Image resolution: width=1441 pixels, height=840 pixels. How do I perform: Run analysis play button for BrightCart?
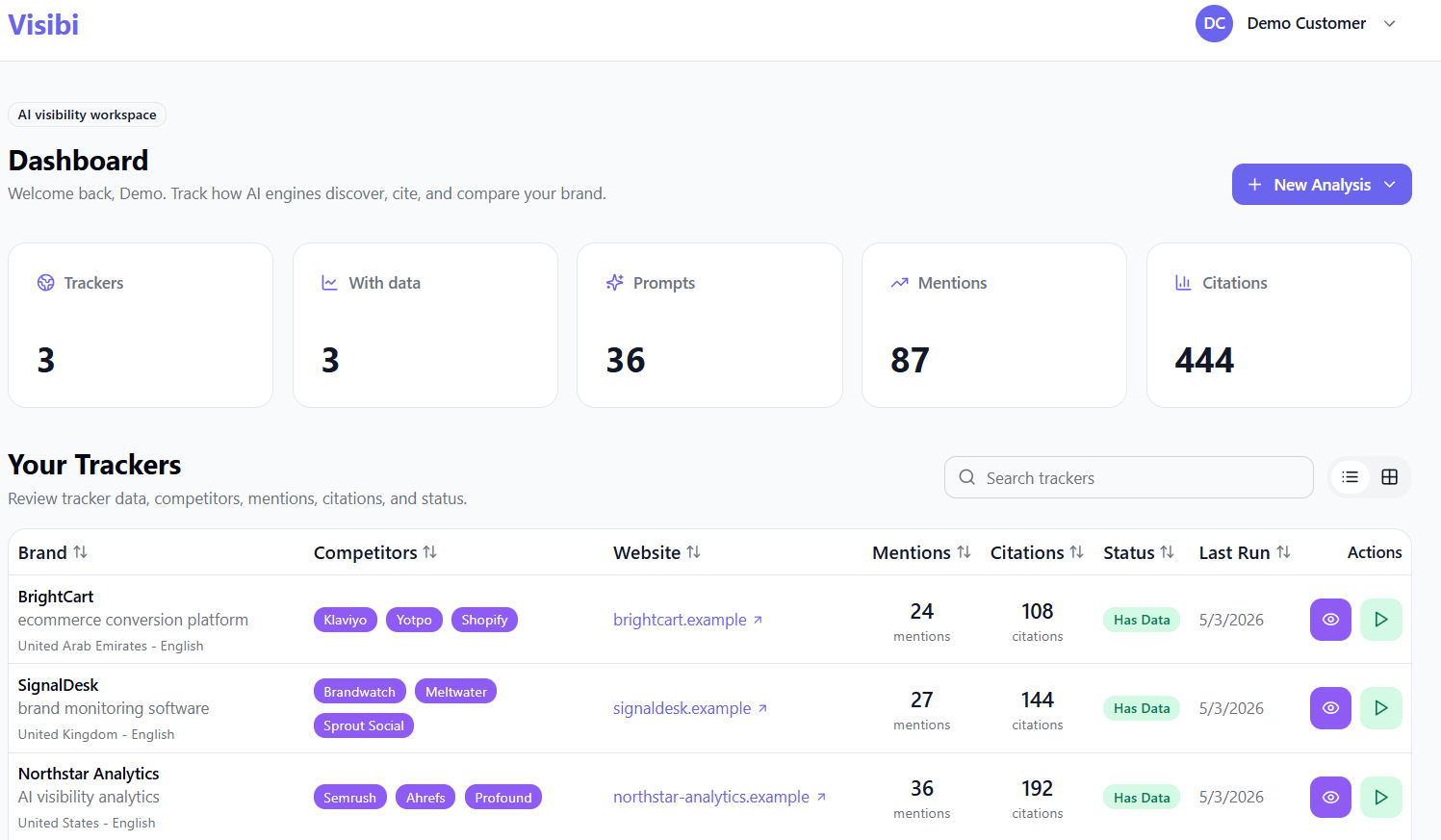point(1381,620)
